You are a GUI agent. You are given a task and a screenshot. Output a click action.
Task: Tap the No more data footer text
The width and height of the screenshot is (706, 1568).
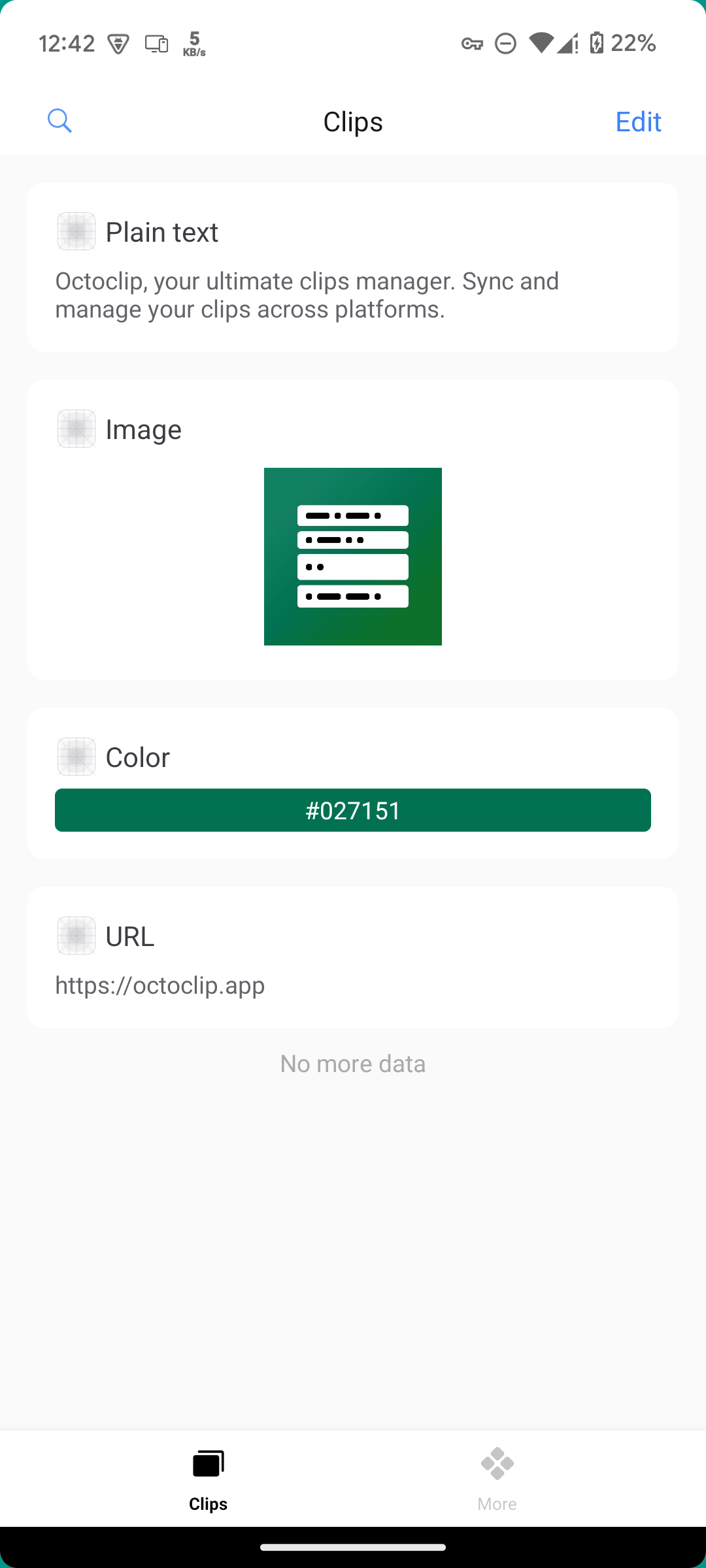[x=353, y=1064]
